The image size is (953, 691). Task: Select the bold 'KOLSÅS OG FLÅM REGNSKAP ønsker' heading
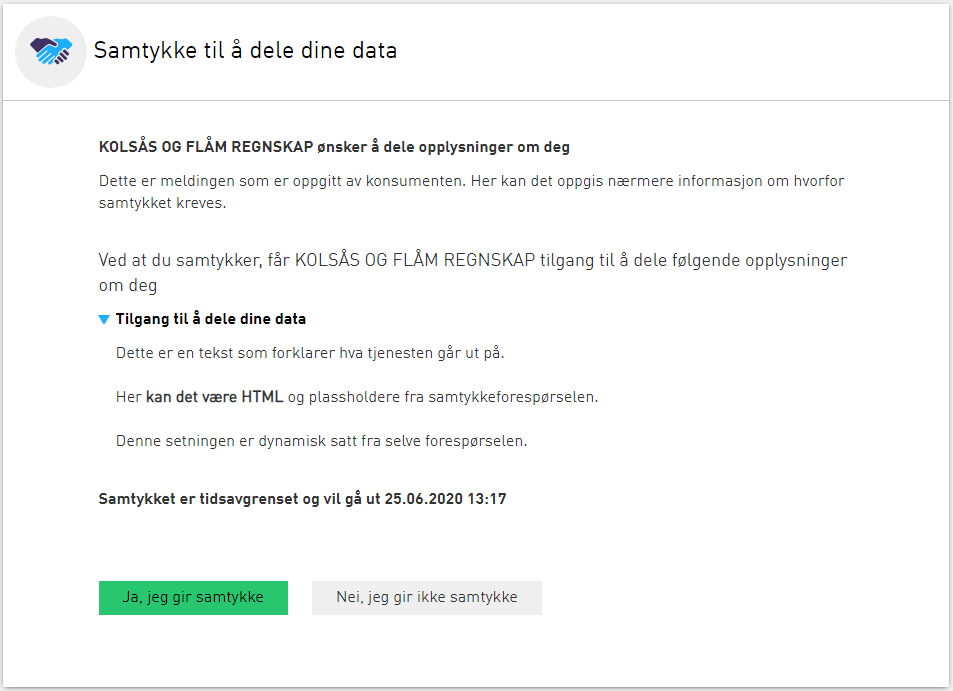[x=334, y=147]
